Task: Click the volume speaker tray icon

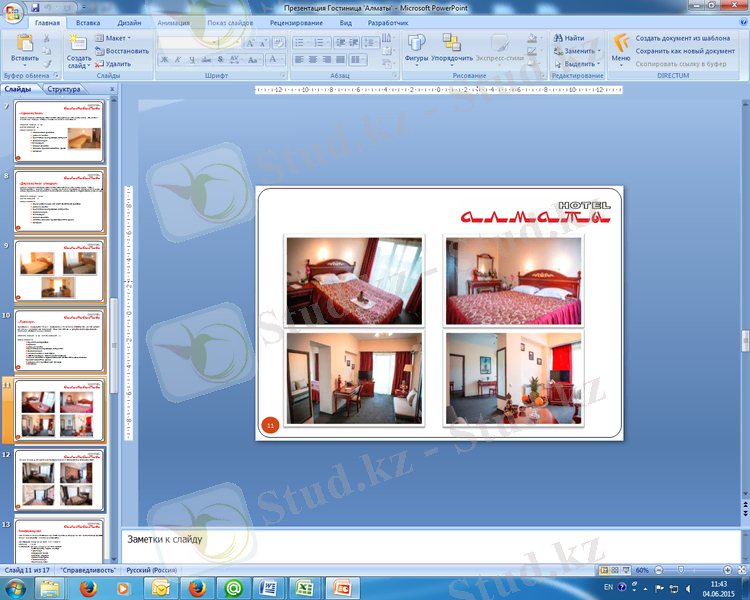Action: (x=688, y=588)
